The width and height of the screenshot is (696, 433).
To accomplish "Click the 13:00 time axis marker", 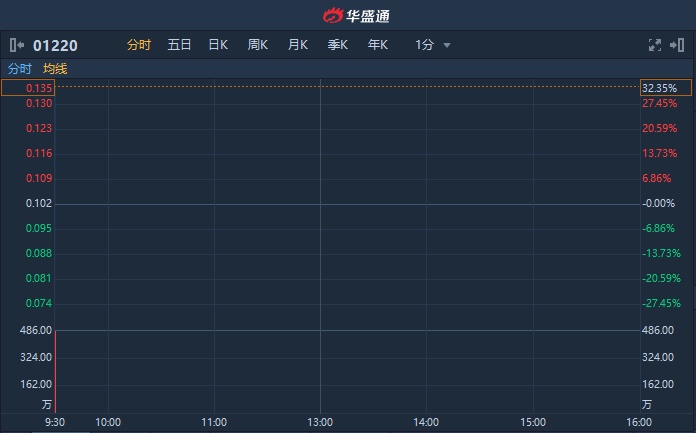I will pyautogui.click(x=320, y=422).
